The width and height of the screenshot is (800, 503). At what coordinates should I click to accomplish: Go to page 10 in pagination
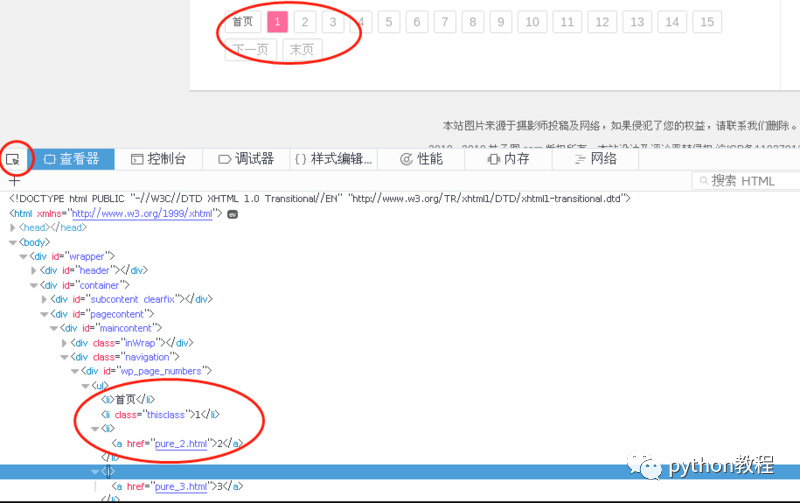point(532,22)
